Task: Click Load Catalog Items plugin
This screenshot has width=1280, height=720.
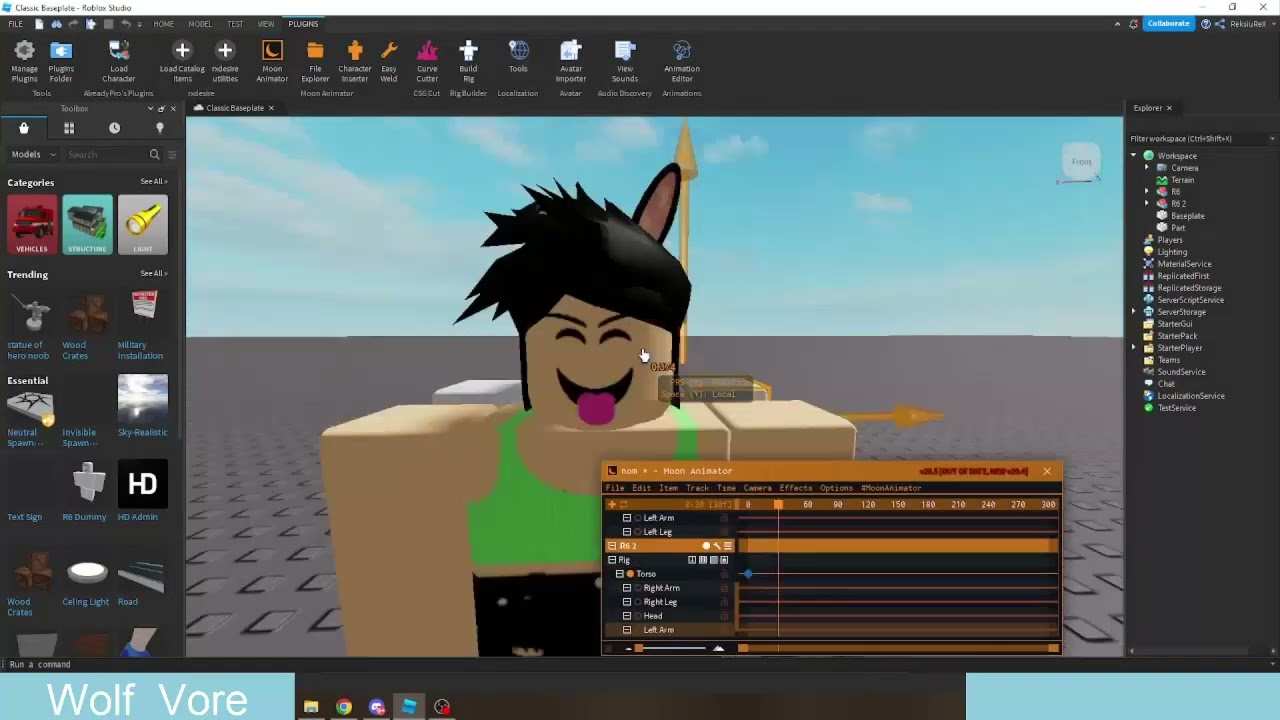Action: (182, 61)
